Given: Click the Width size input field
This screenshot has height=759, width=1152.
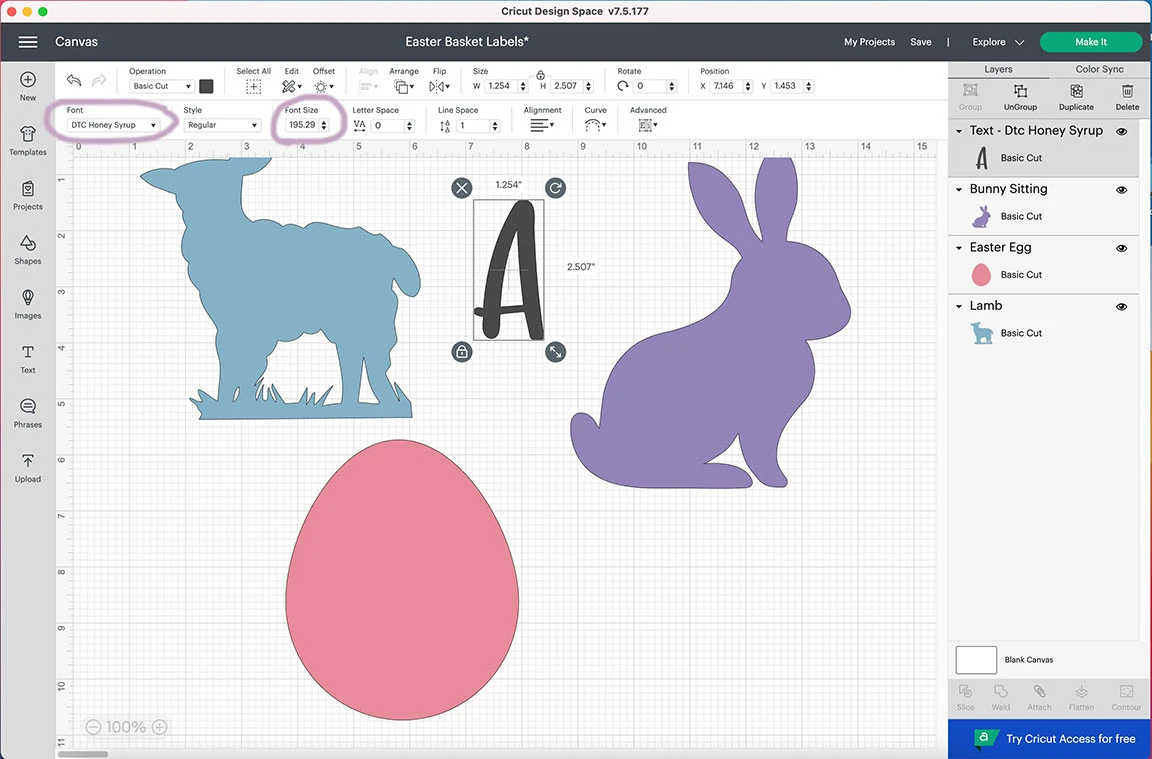Looking at the screenshot, I should 502,86.
